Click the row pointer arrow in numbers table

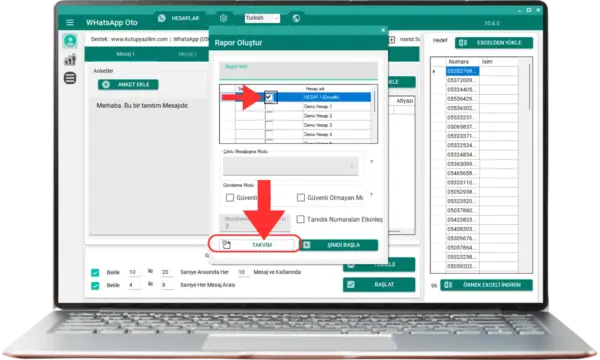coord(434,72)
